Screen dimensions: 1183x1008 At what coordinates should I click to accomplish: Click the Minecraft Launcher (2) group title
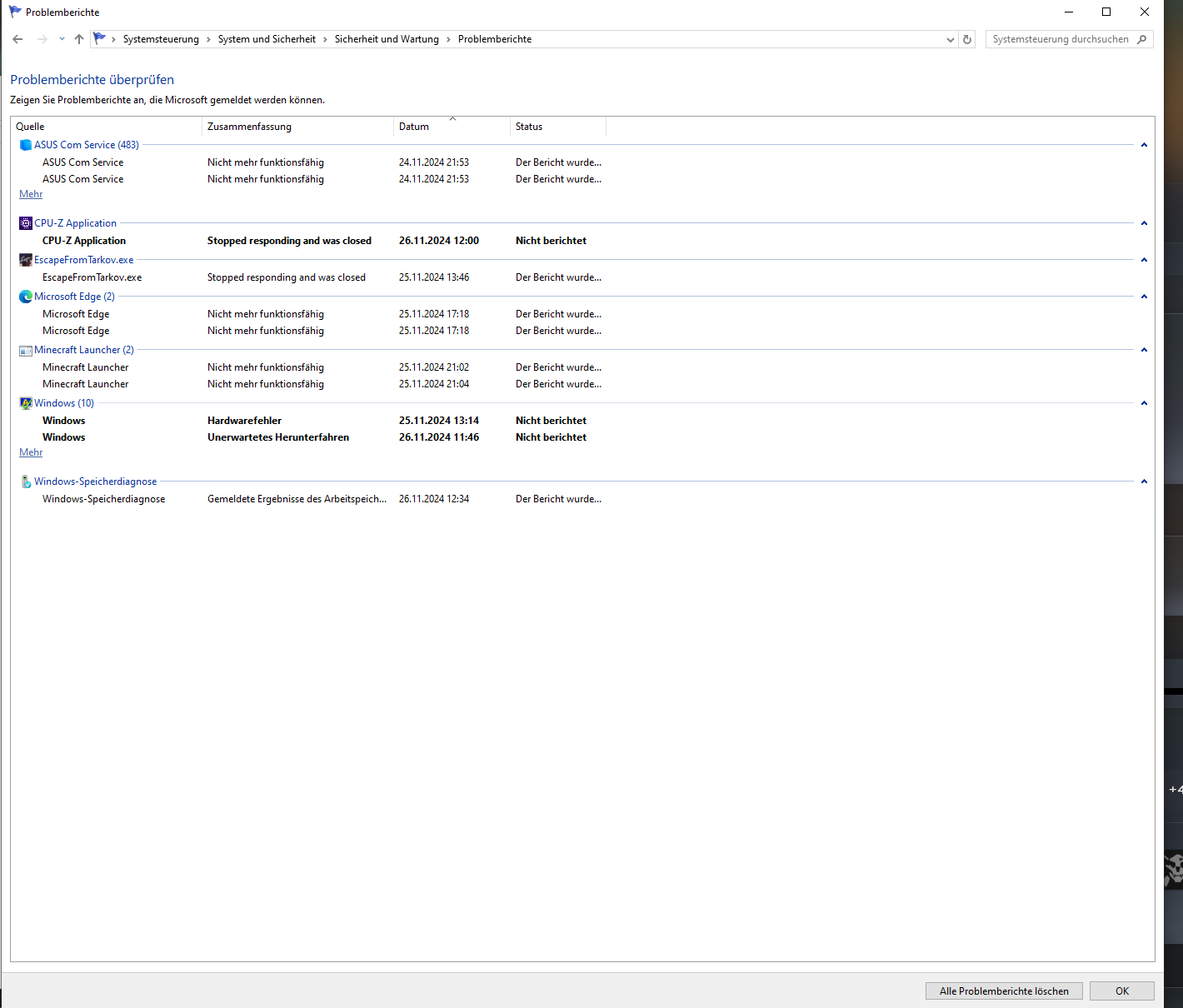pyautogui.click(x=84, y=350)
